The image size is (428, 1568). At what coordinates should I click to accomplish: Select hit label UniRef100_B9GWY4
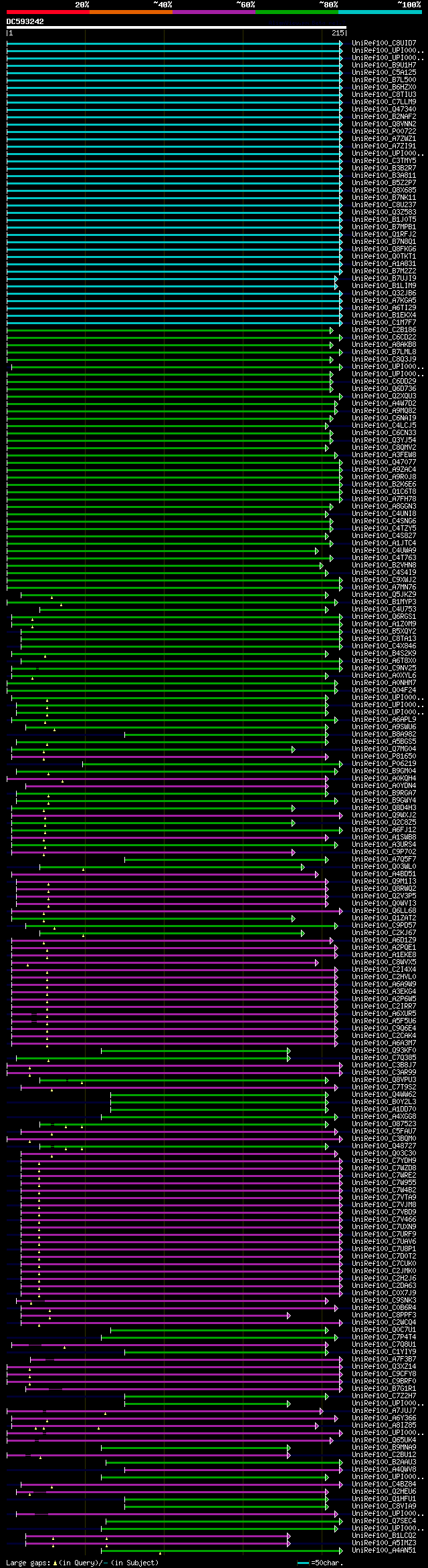(384, 801)
